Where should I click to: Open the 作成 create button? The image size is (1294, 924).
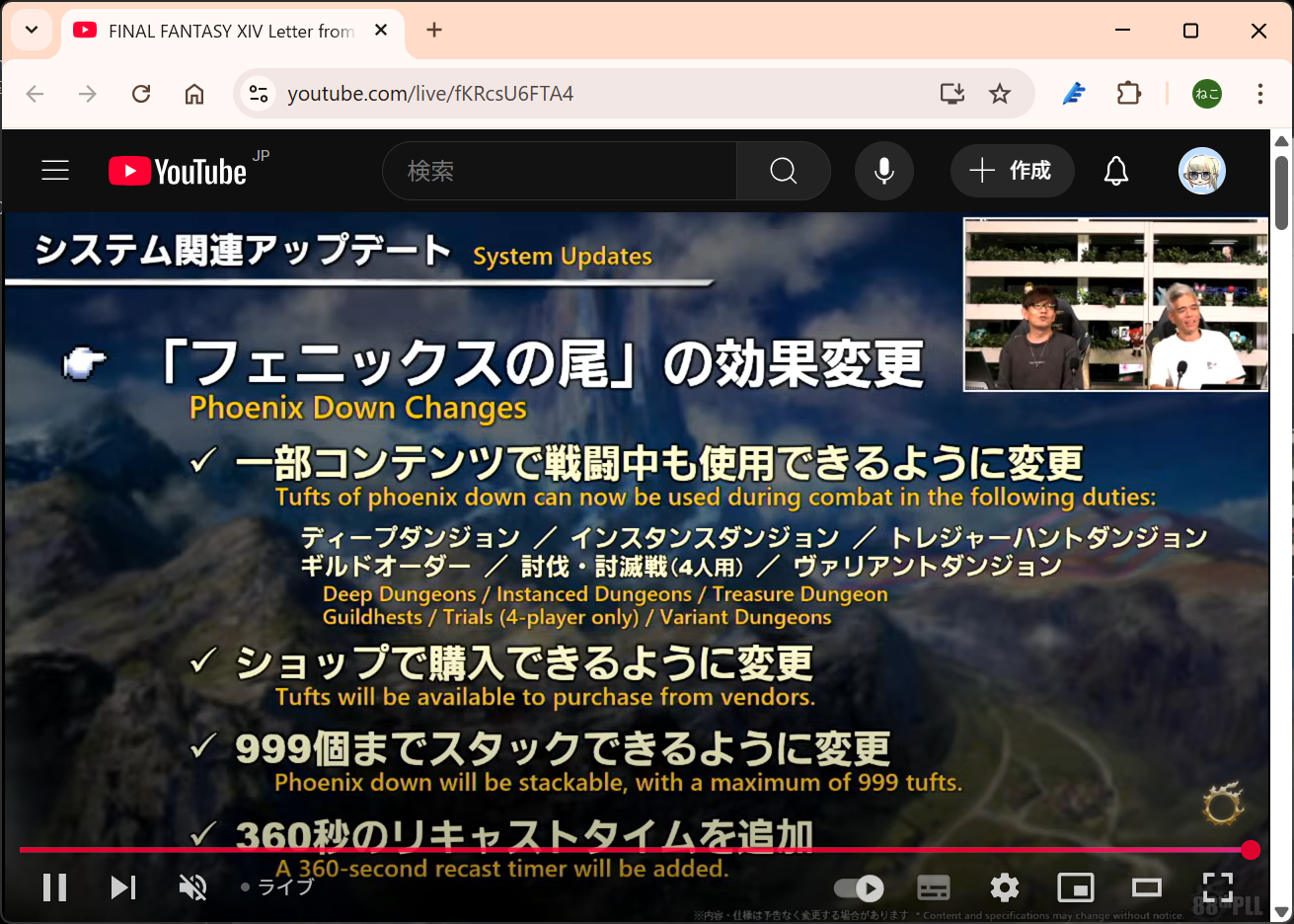point(1012,171)
